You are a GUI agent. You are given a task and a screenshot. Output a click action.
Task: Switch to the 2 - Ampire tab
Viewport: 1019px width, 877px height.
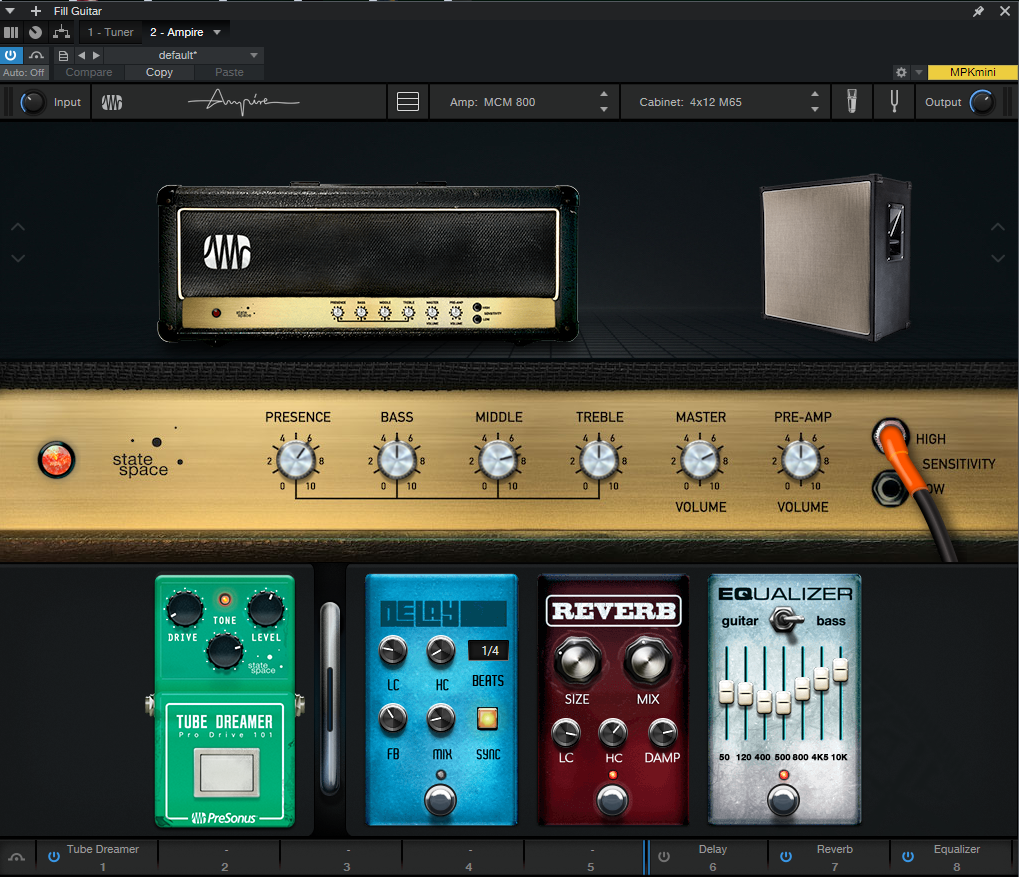pos(177,32)
